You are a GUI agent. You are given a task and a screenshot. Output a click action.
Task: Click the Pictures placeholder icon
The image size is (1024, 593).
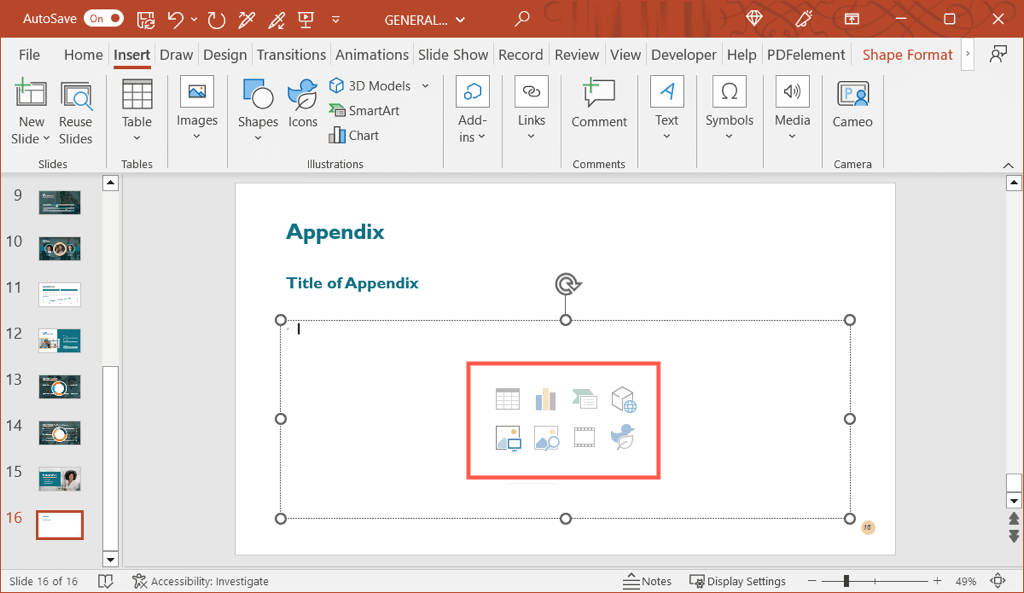click(507, 438)
